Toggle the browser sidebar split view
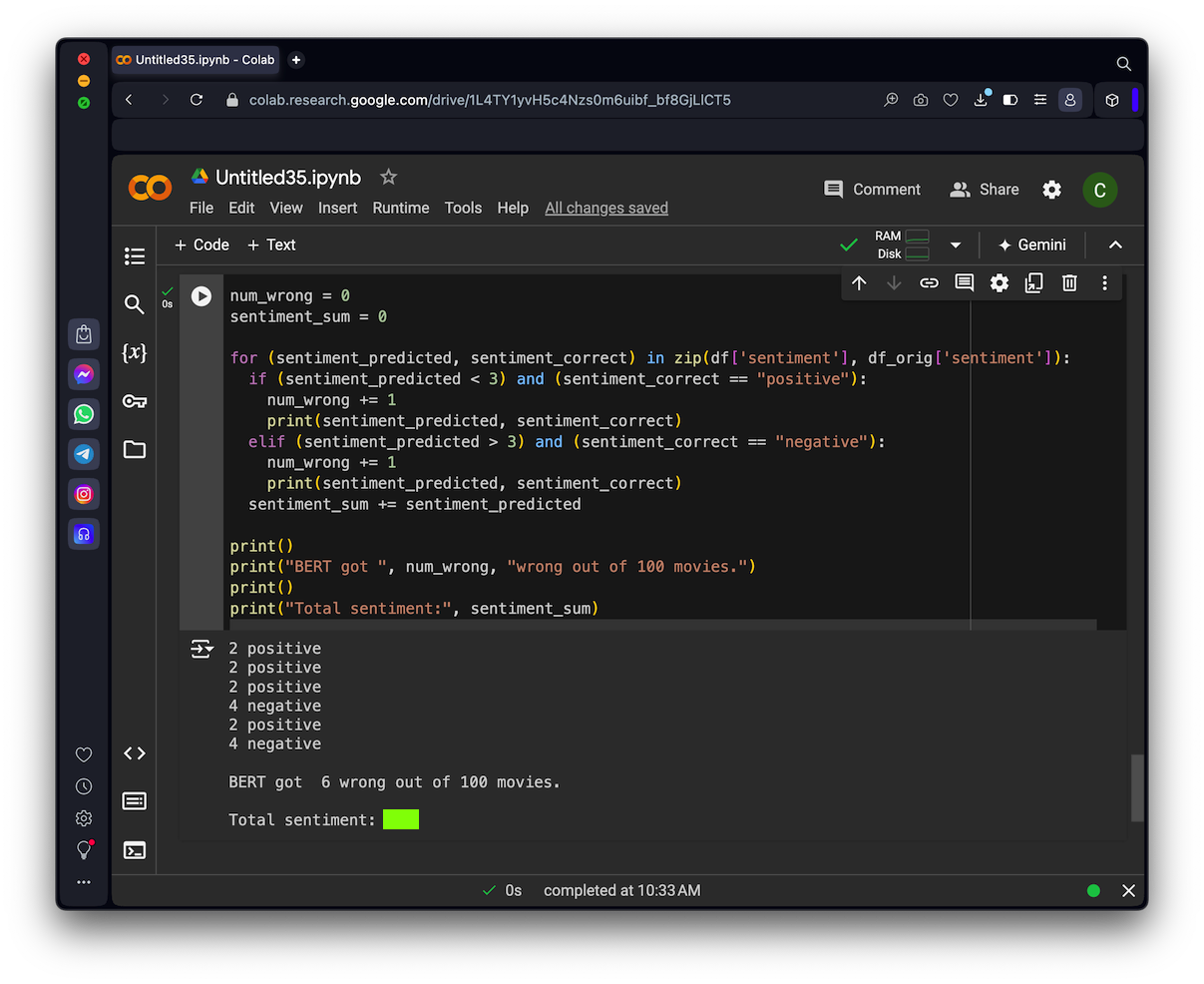The image size is (1204, 984). [1010, 100]
